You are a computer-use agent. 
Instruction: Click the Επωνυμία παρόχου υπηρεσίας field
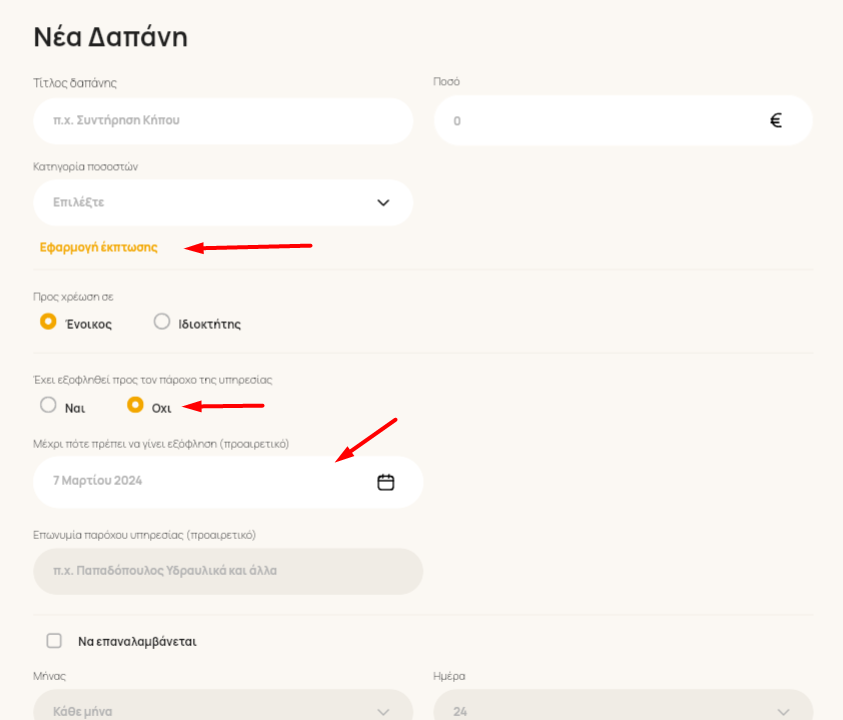228,572
